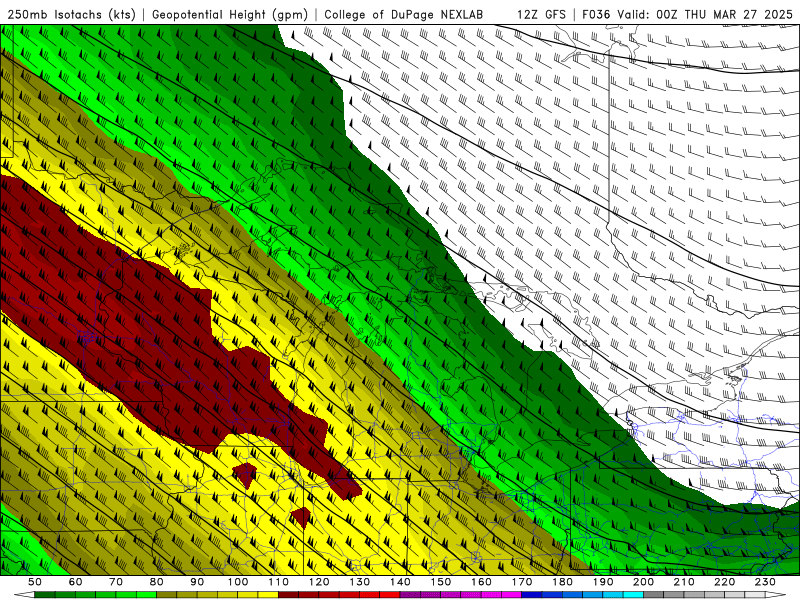
Task: Click the 'F036' forecast hour text
Action: coord(596,15)
